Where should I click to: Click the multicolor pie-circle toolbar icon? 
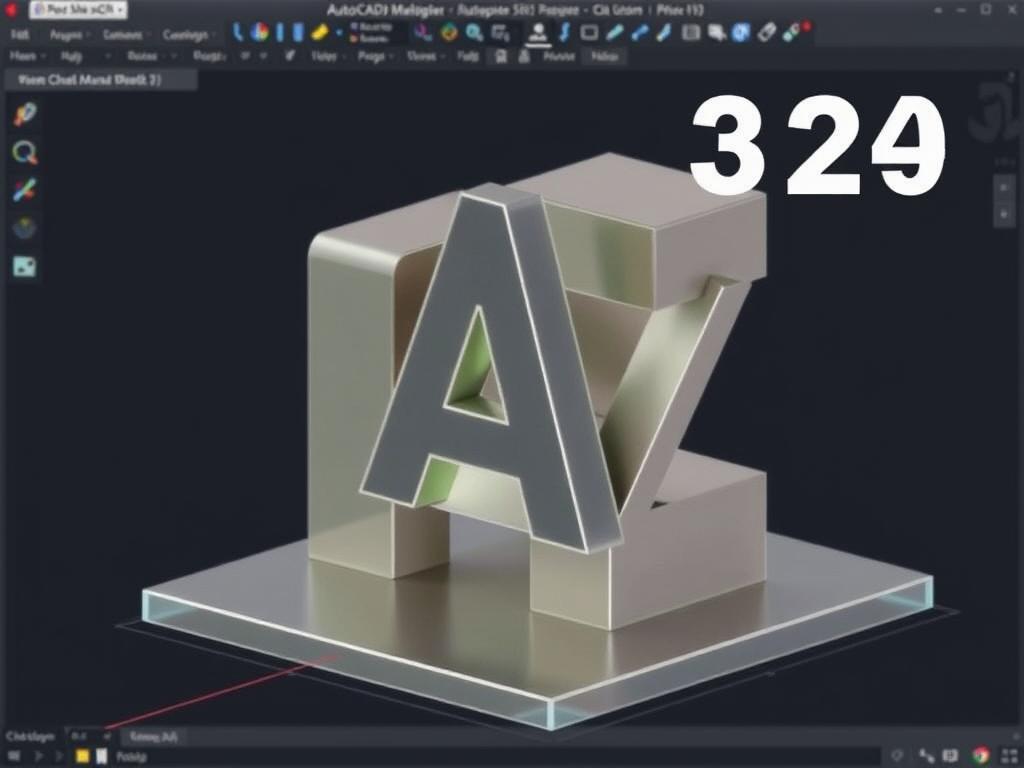point(260,32)
